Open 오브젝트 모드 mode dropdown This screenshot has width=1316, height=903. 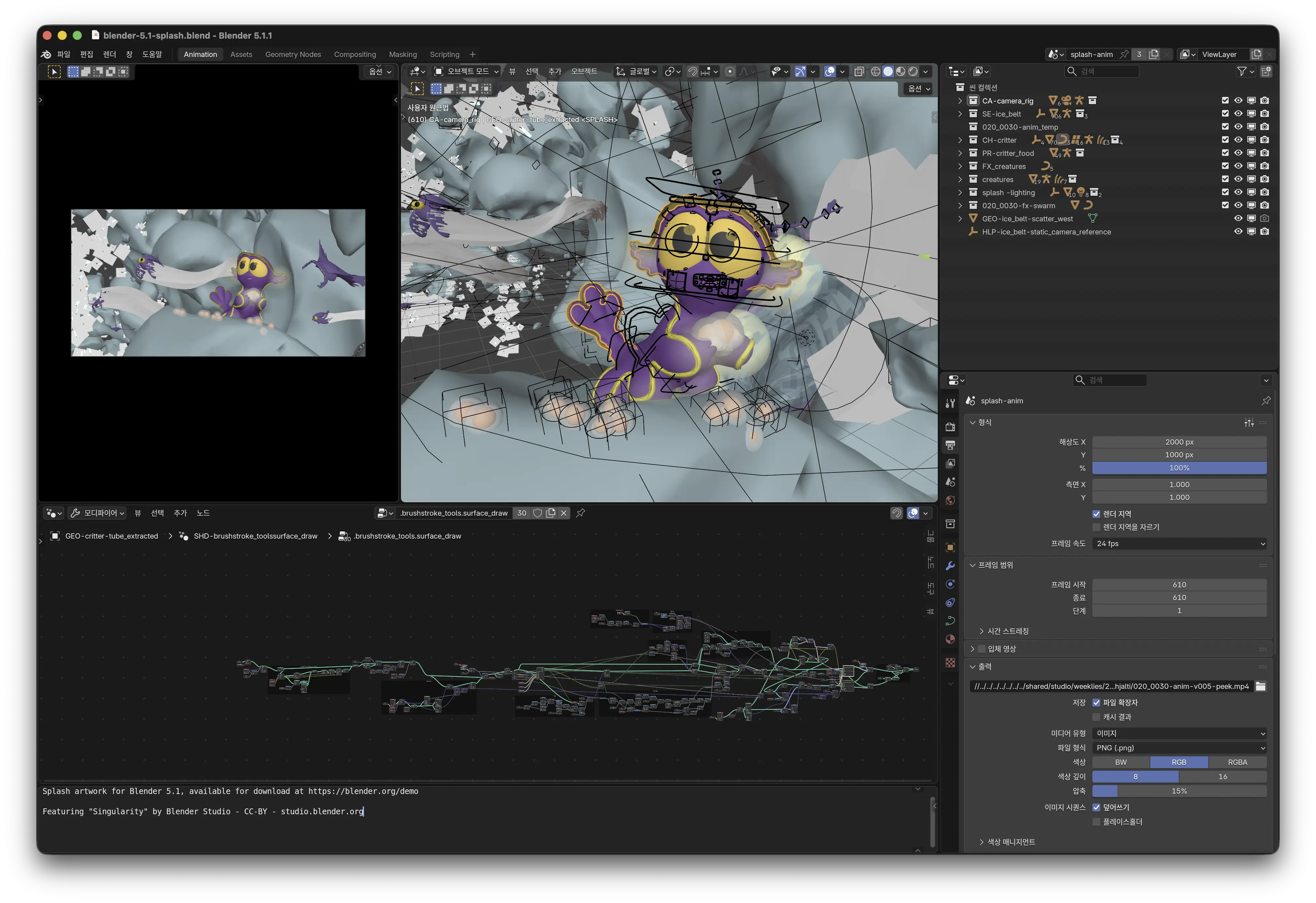466,71
